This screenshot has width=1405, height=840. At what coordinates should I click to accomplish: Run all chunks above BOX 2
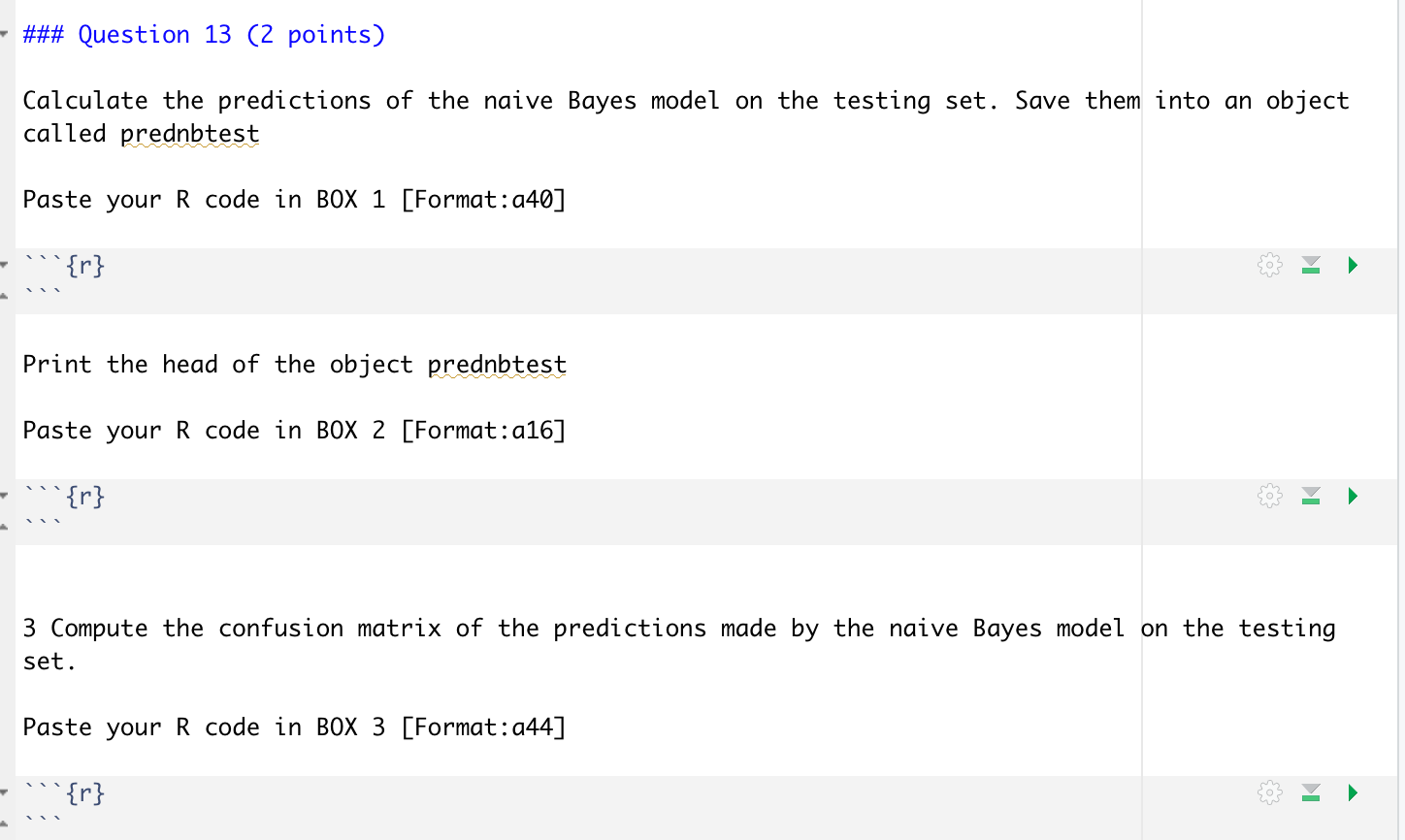point(1310,496)
